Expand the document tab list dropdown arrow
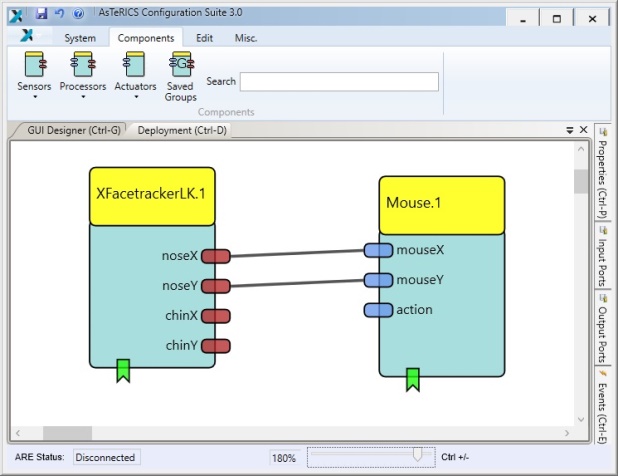Screen dimensions: 618x476 tap(570, 130)
